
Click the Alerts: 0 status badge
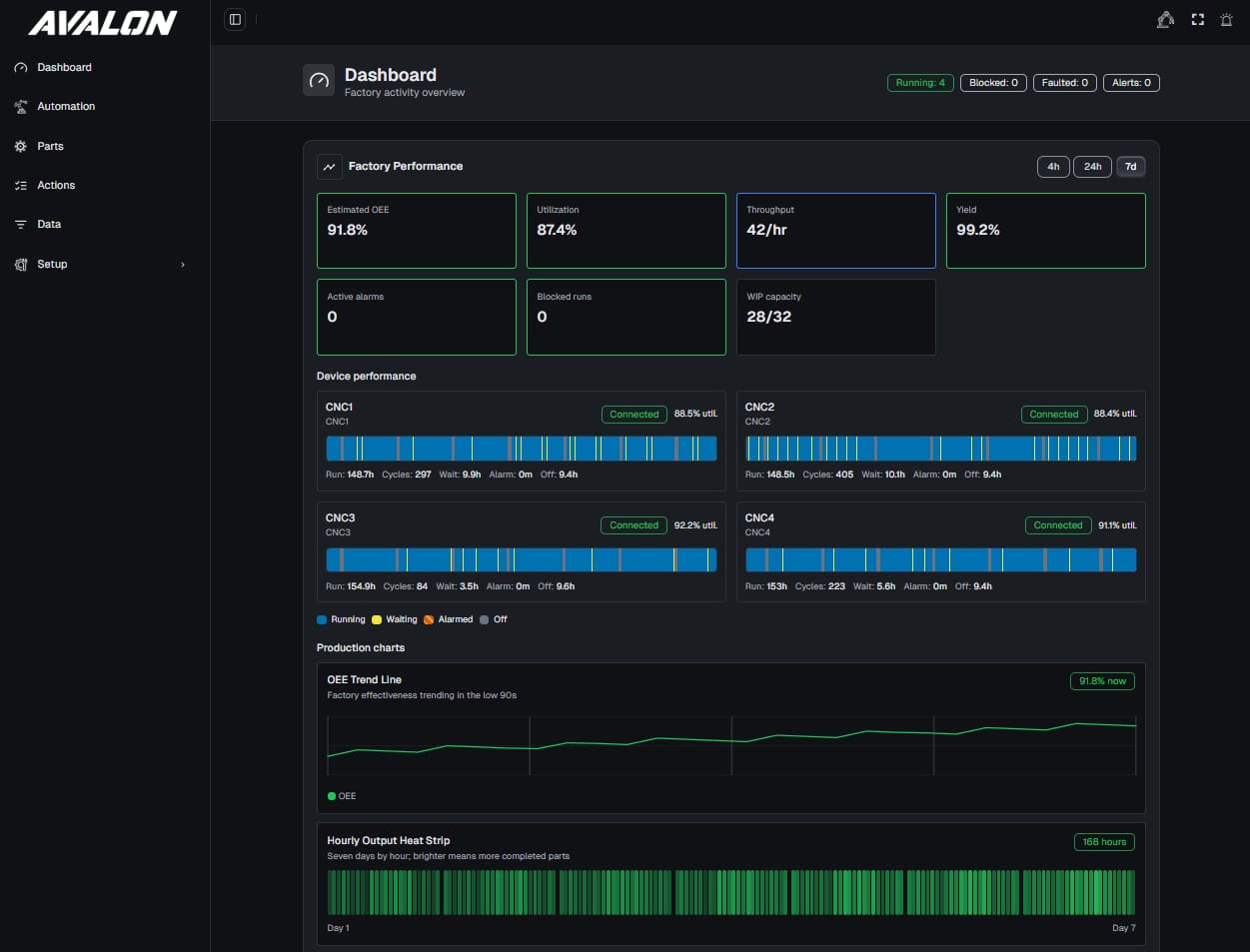[1132, 83]
